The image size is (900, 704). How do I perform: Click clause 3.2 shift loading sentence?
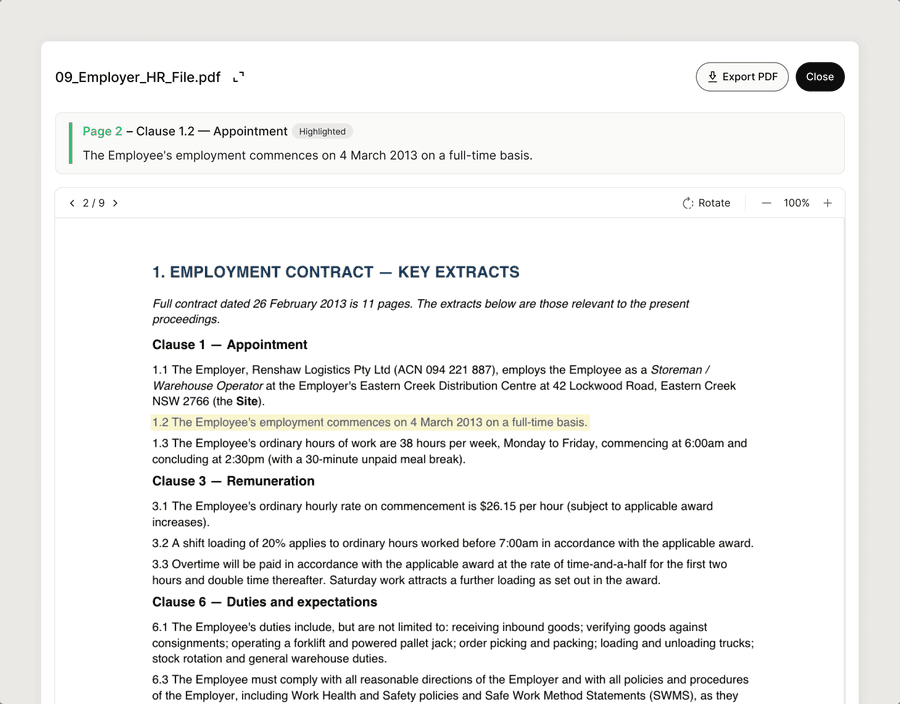click(453, 543)
